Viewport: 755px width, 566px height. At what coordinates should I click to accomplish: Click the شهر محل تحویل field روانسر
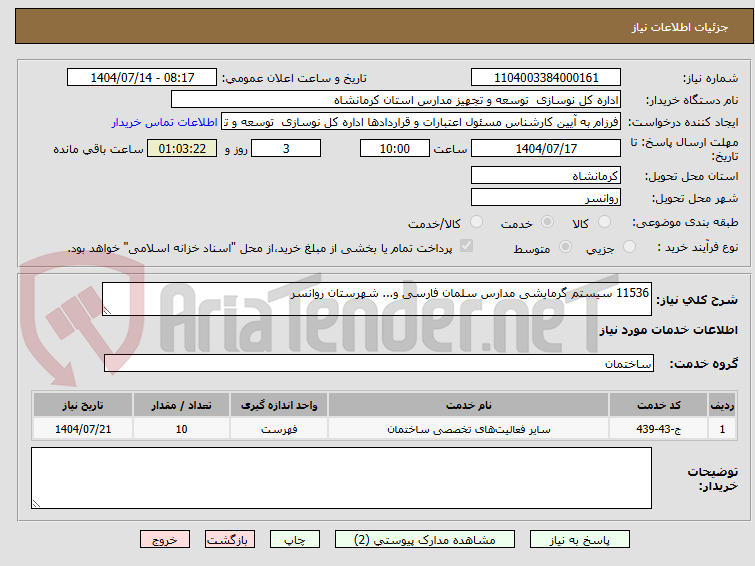point(546,197)
